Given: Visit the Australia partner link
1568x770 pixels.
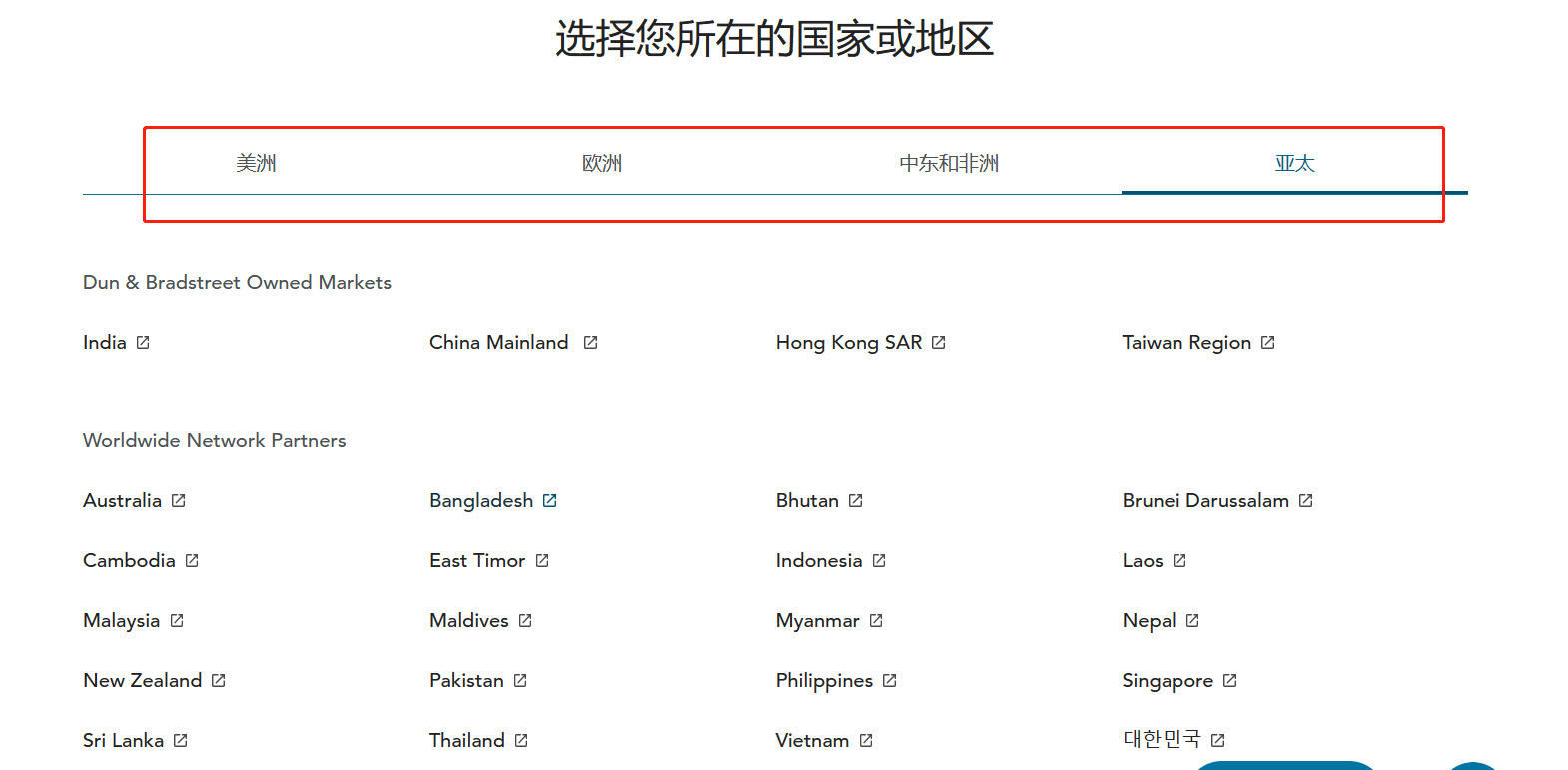Looking at the screenshot, I should [x=122, y=500].
